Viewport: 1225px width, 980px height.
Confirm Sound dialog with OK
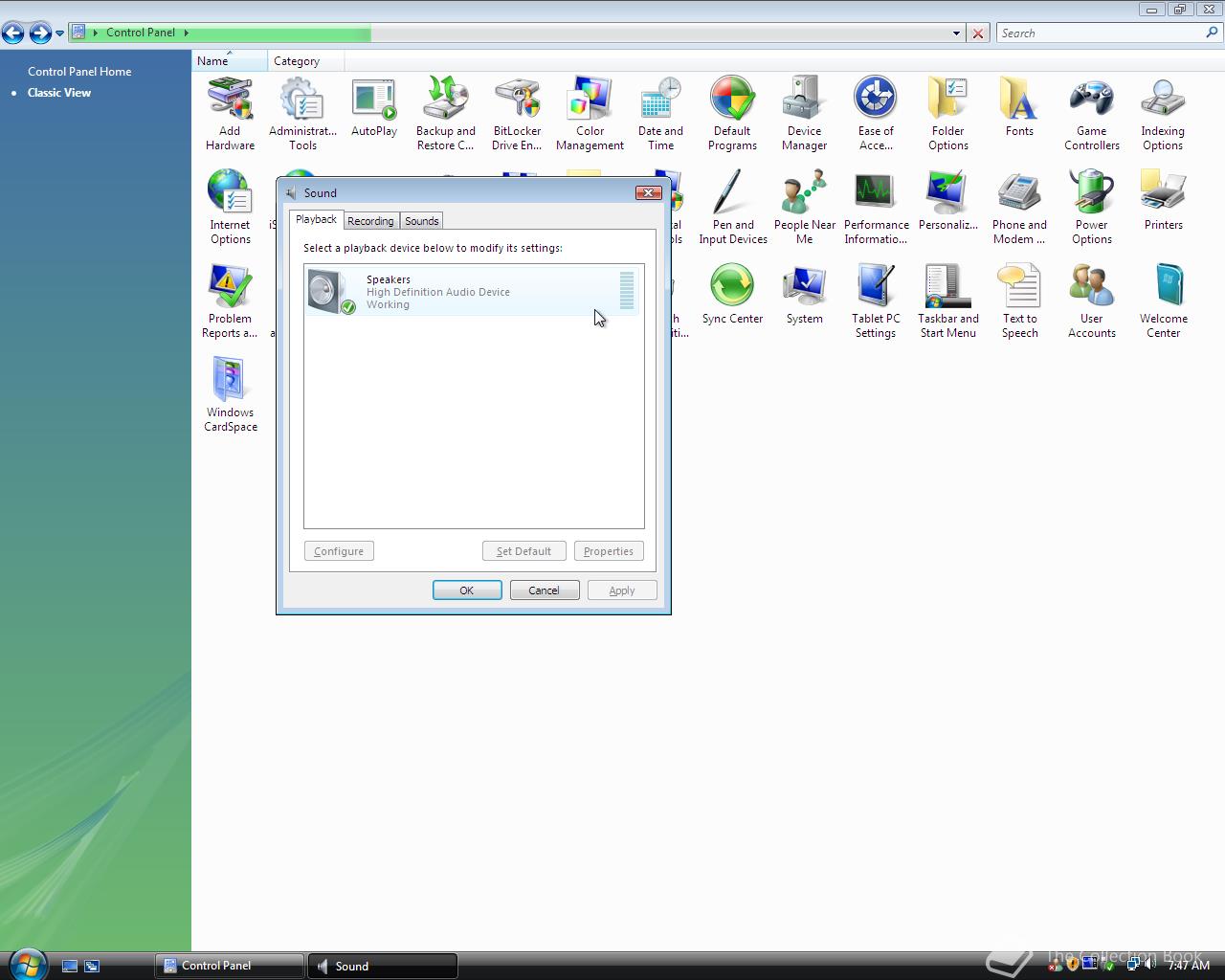(x=467, y=590)
